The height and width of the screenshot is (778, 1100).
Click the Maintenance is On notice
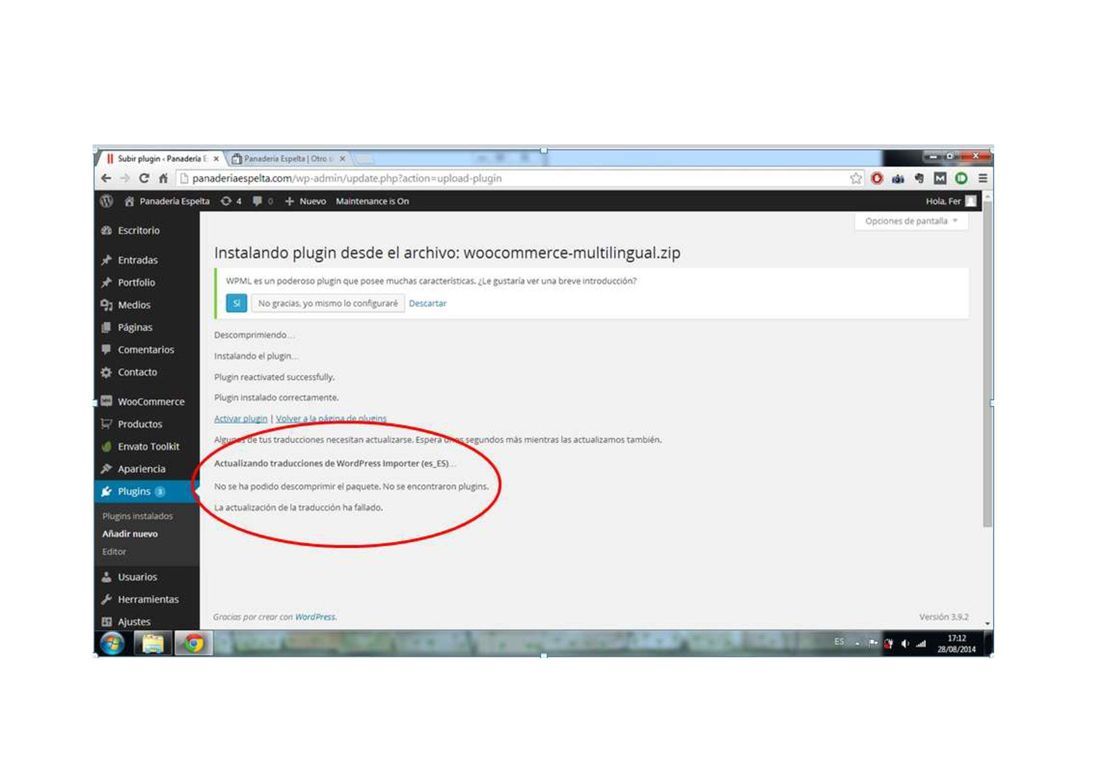click(x=372, y=201)
